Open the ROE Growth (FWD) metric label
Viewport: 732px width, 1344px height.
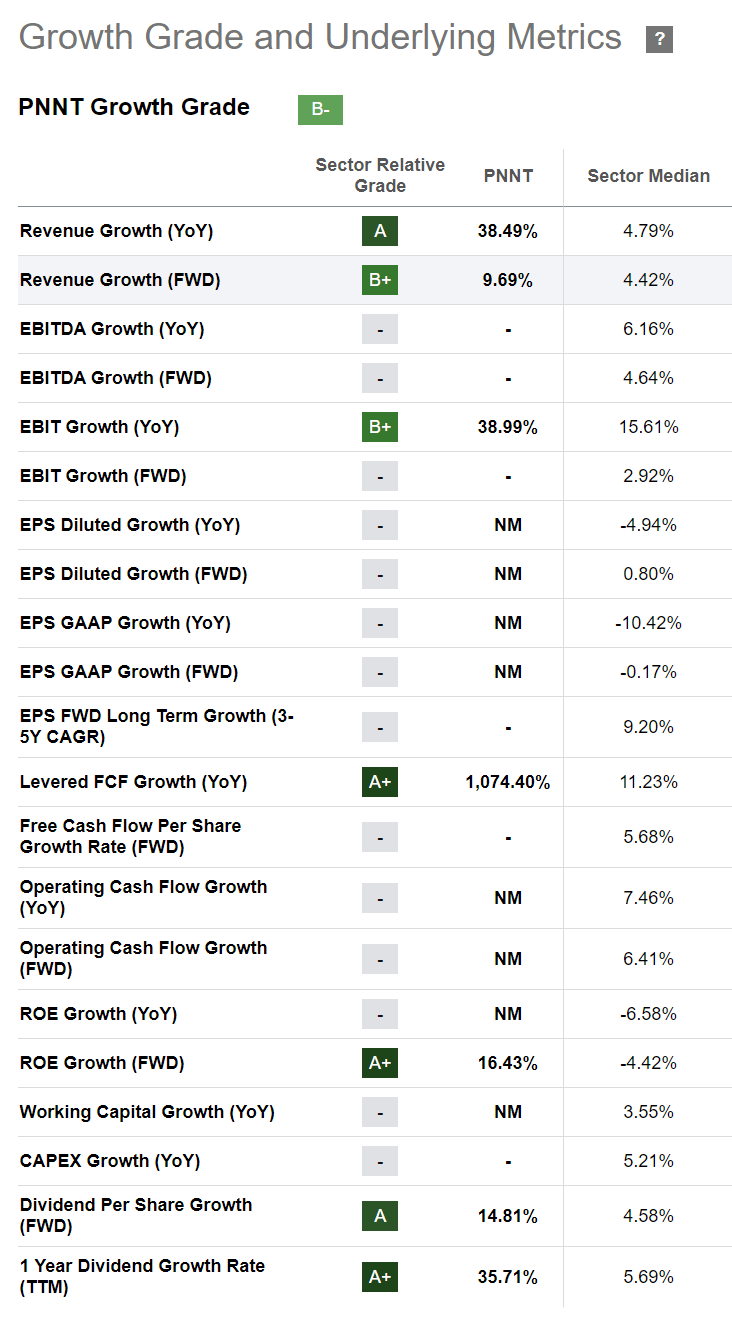pyautogui.click(x=102, y=1063)
